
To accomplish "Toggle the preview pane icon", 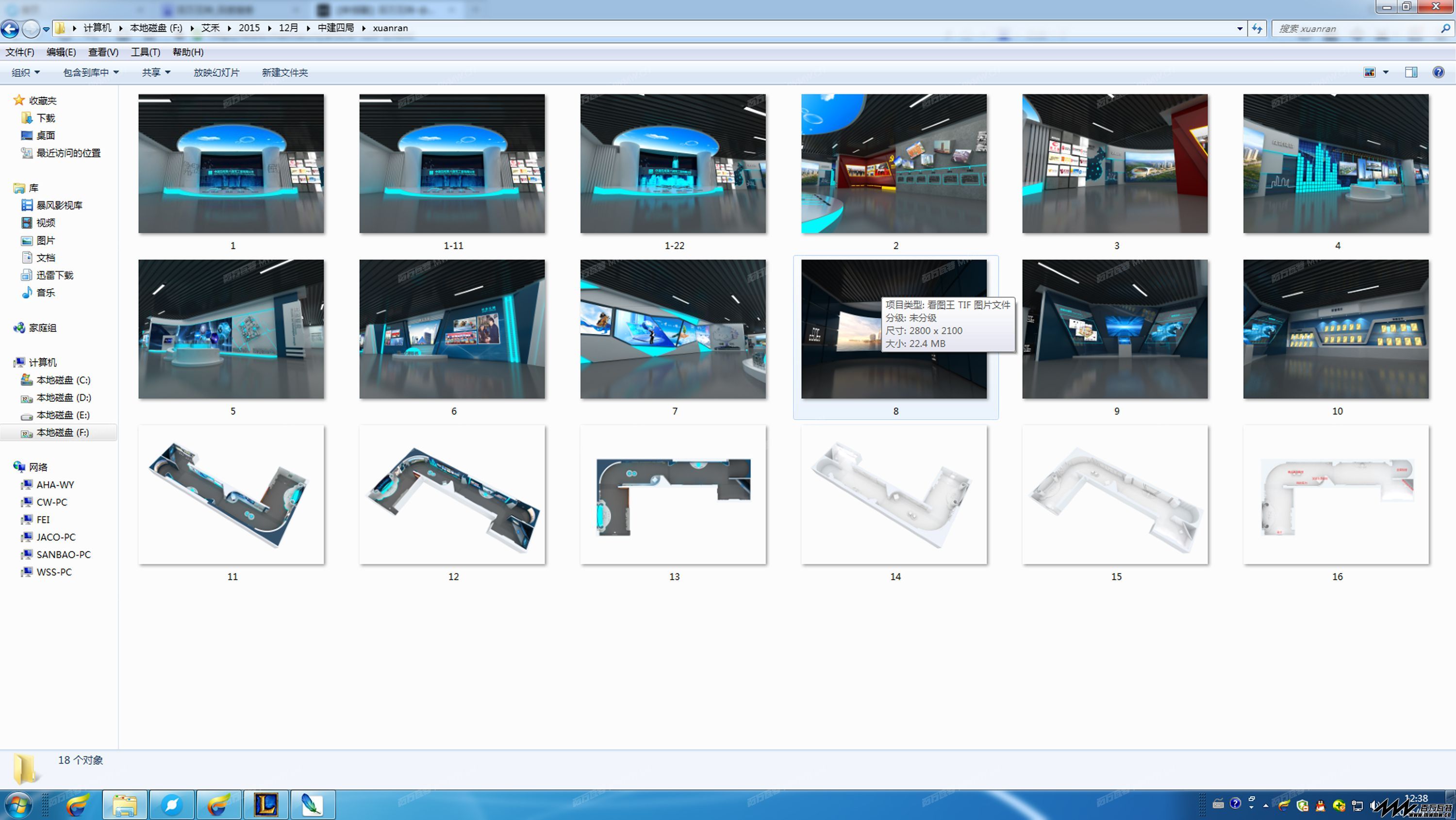I will click(x=1411, y=72).
